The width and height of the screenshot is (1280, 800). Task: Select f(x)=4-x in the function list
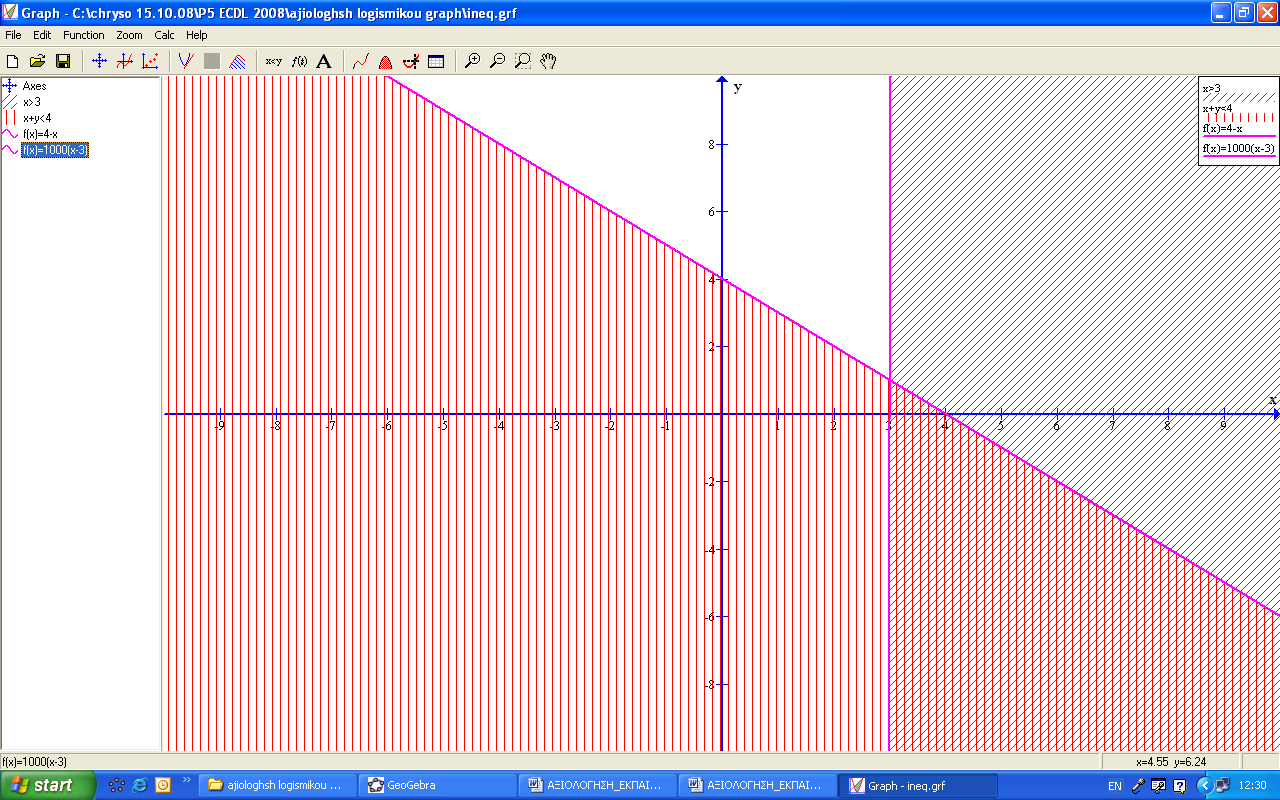click(x=40, y=134)
